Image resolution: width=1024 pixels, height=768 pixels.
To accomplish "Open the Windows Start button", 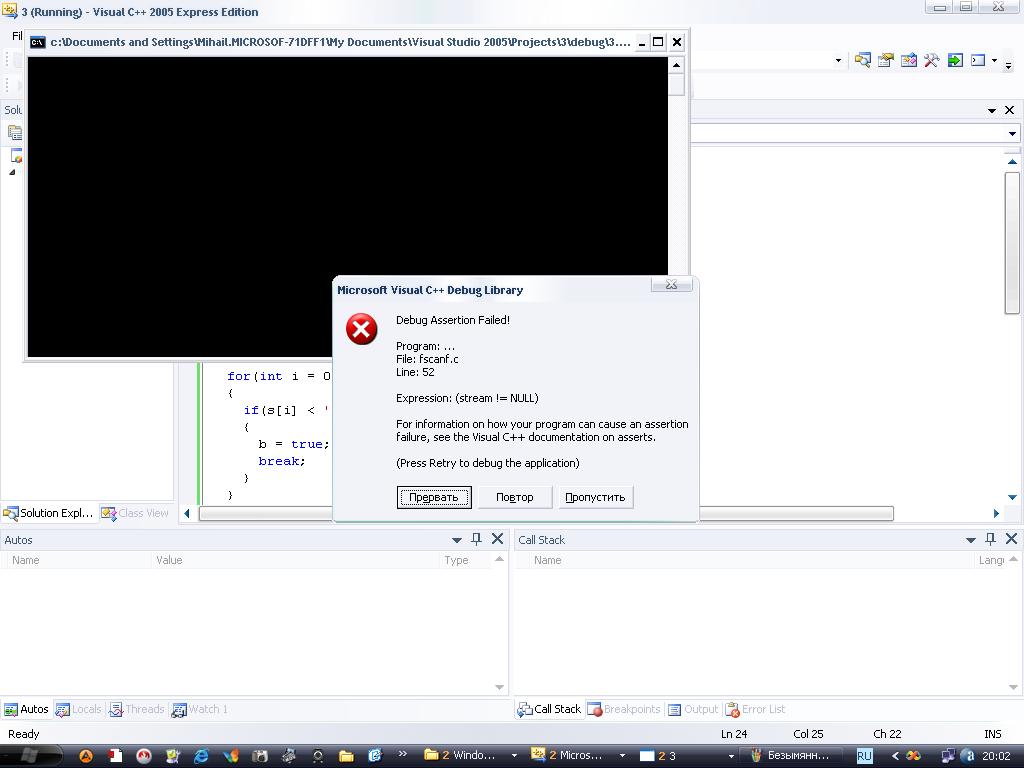I will coord(30,756).
